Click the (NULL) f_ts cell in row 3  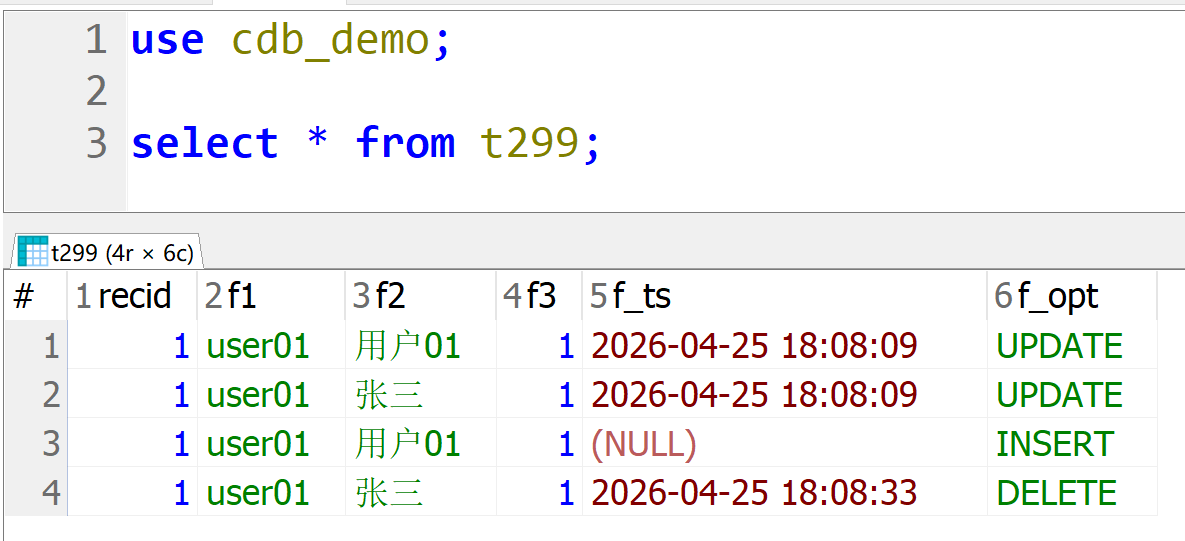pyautogui.click(x=644, y=444)
